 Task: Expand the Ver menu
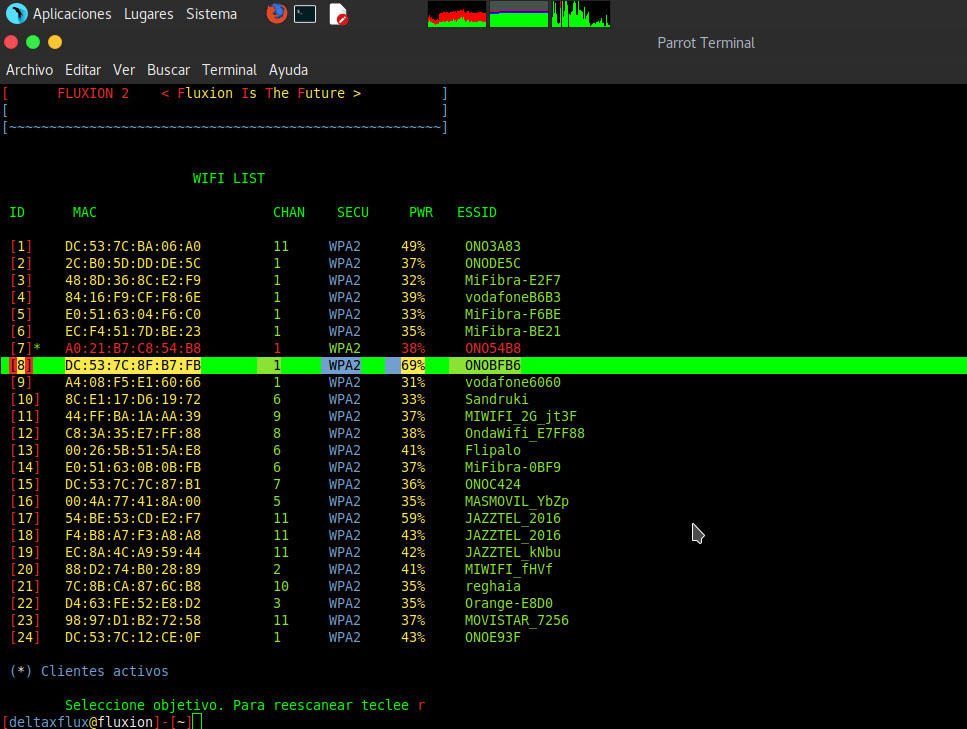124,70
